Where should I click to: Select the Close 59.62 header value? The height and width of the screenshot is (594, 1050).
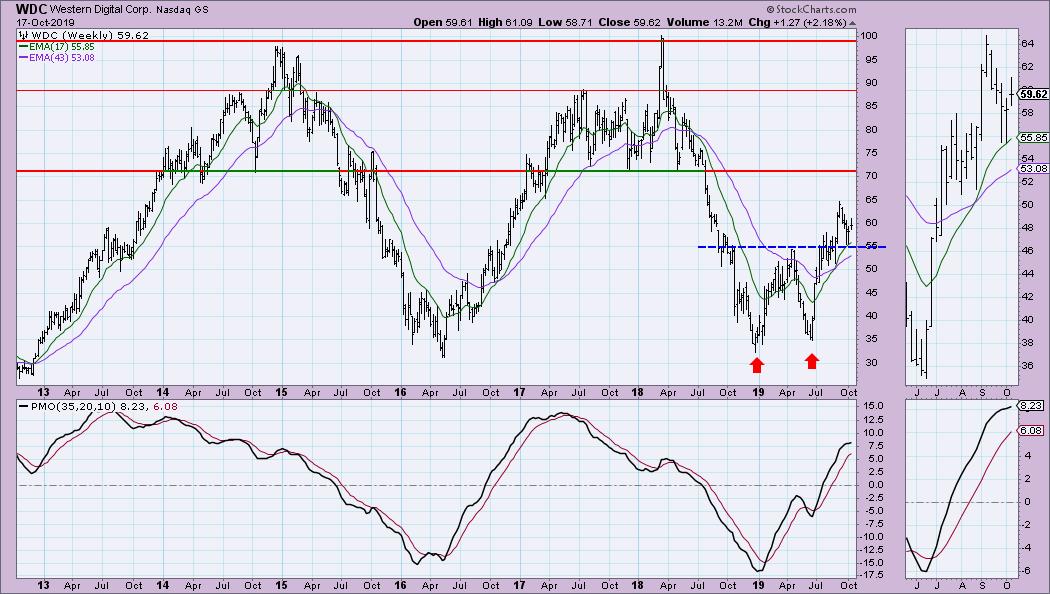point(629,22)
